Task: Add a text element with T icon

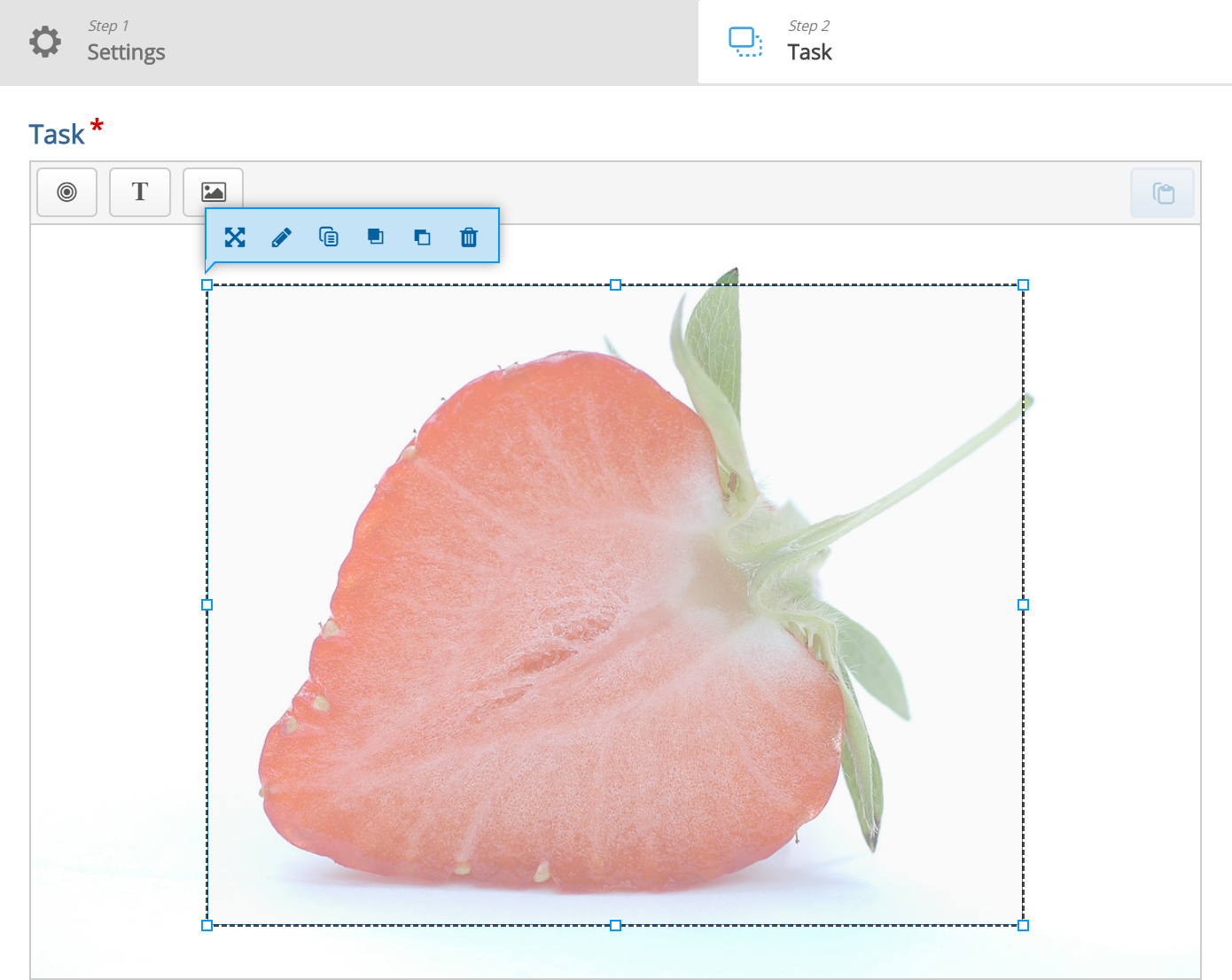Action: click(140, 192)
